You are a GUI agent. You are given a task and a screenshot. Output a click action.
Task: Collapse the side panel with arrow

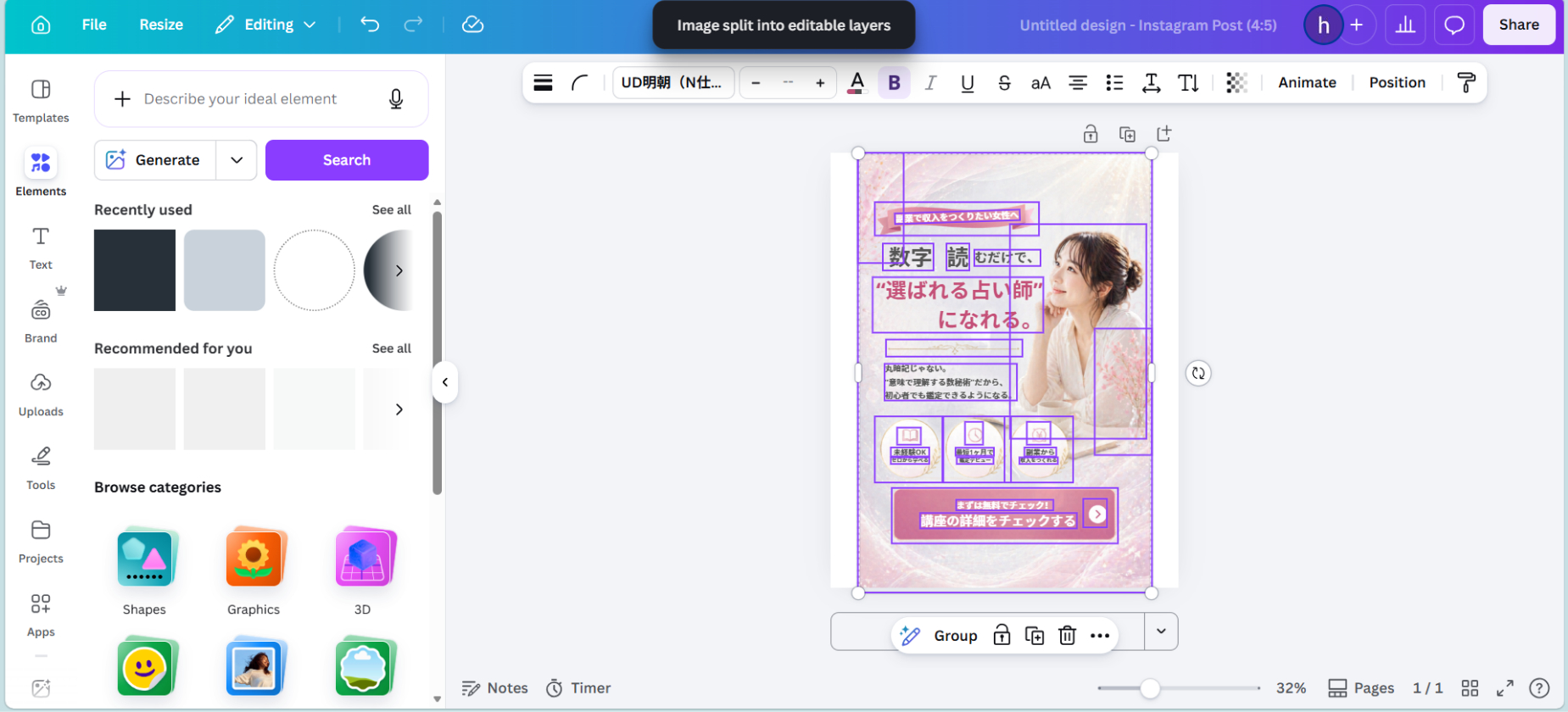click(445, 382)
